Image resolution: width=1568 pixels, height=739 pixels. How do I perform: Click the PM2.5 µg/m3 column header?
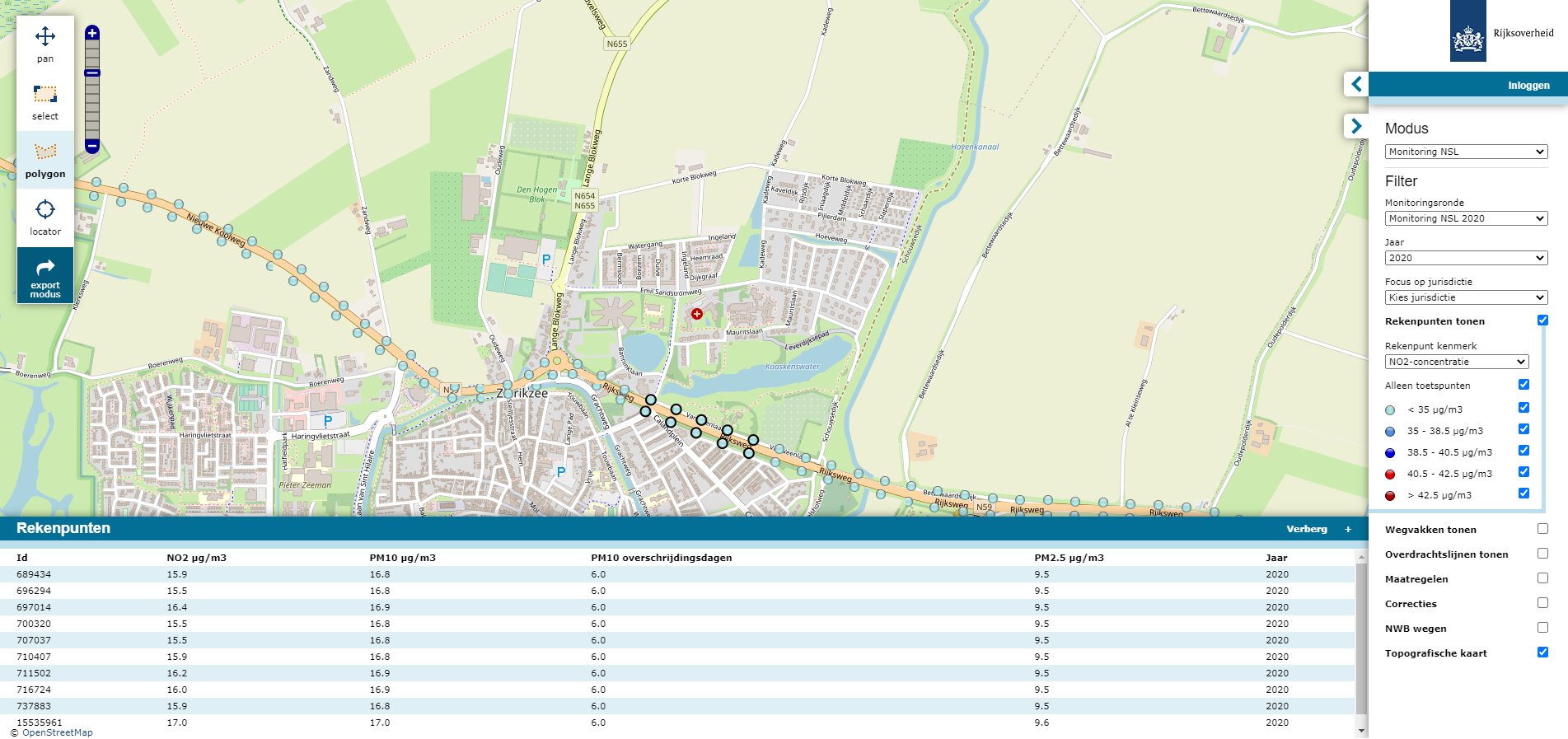tap(1069, 558)
